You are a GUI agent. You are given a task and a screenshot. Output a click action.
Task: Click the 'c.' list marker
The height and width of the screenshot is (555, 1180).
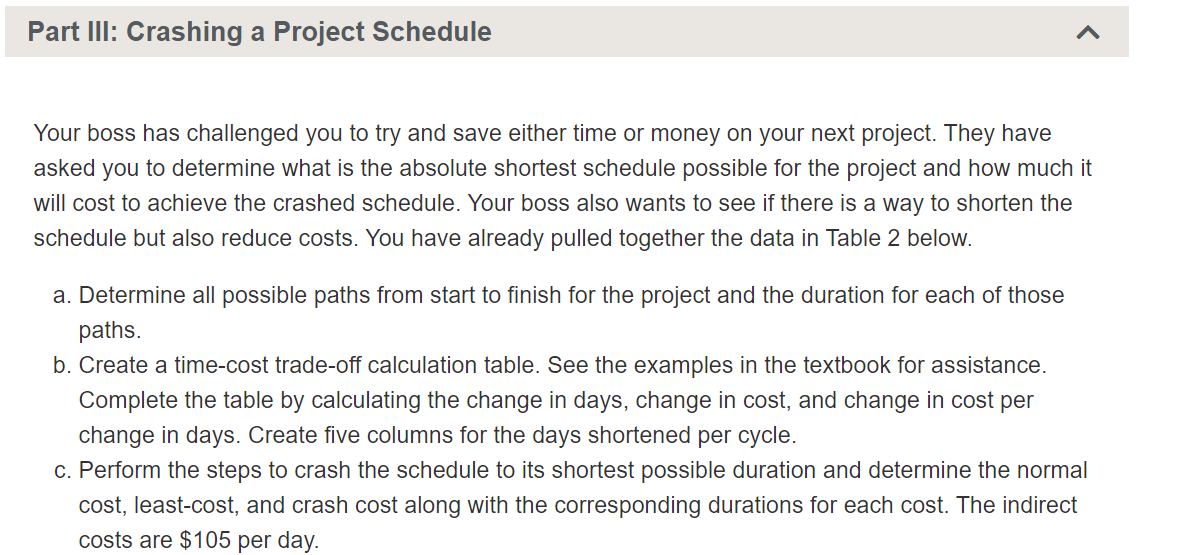62,471
